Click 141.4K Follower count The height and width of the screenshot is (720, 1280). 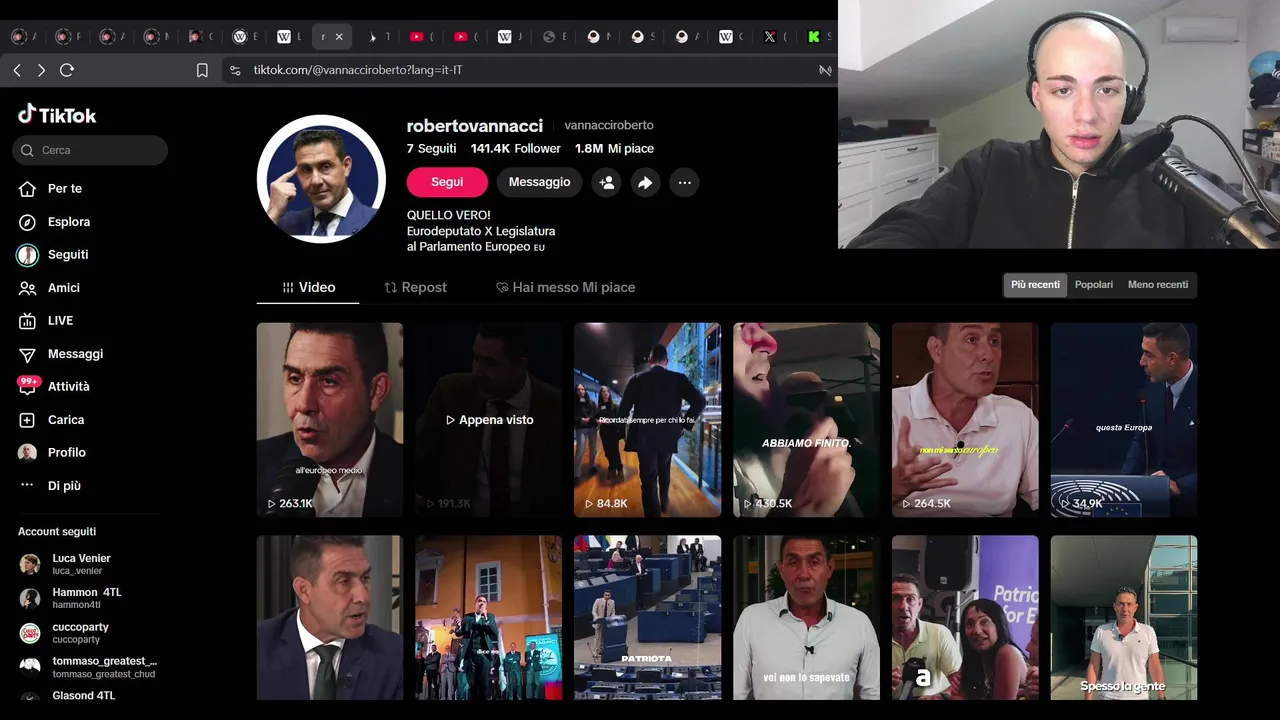pos(516,148)
